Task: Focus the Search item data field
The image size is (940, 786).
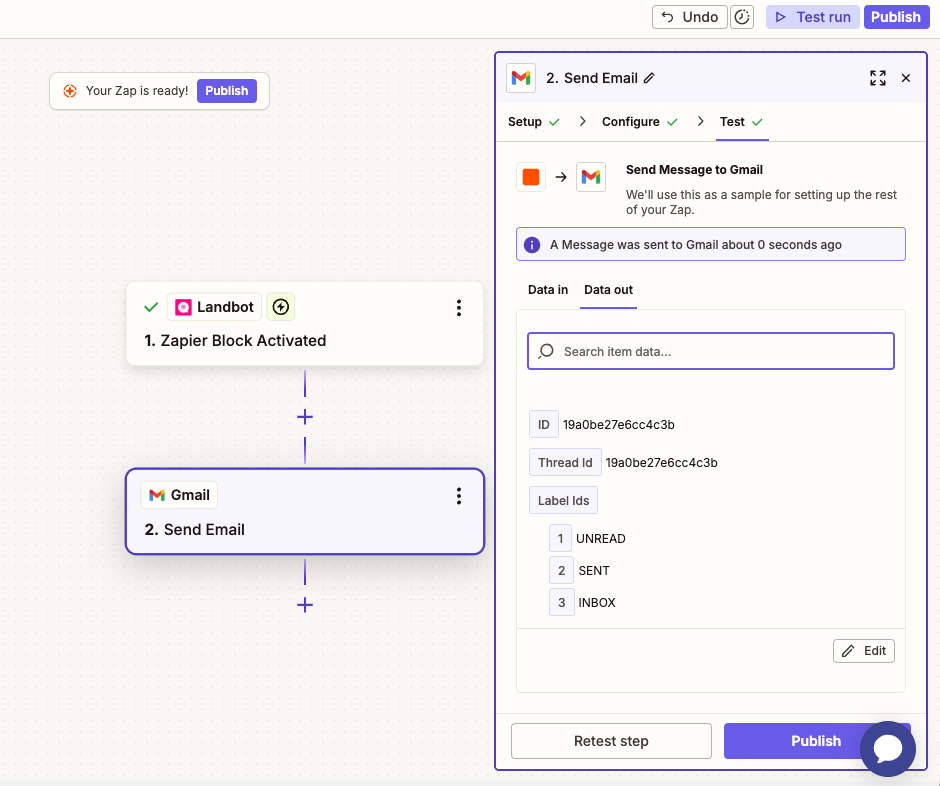Action: [711, 351]
